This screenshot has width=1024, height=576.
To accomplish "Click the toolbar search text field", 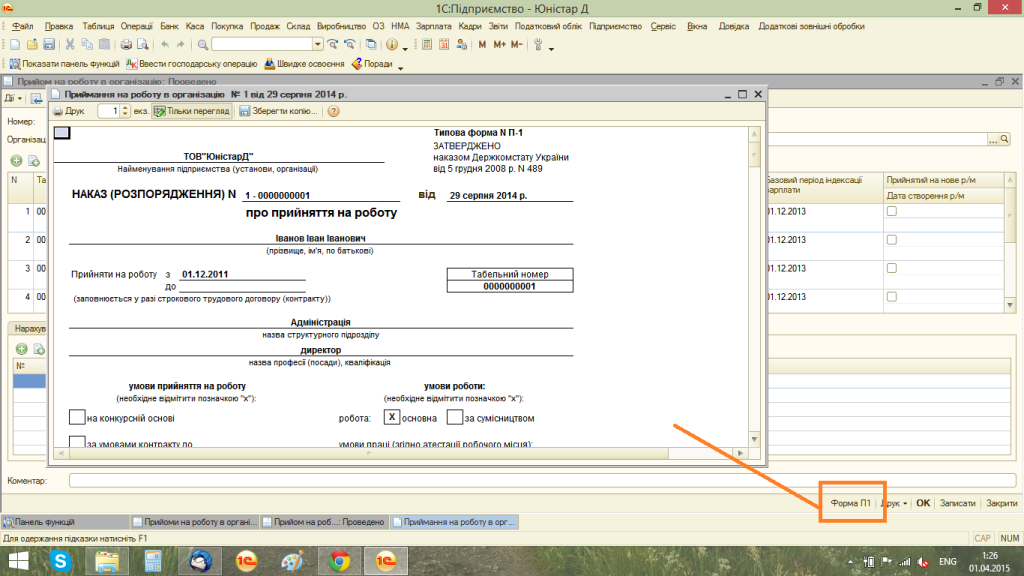I will [262, 44].
